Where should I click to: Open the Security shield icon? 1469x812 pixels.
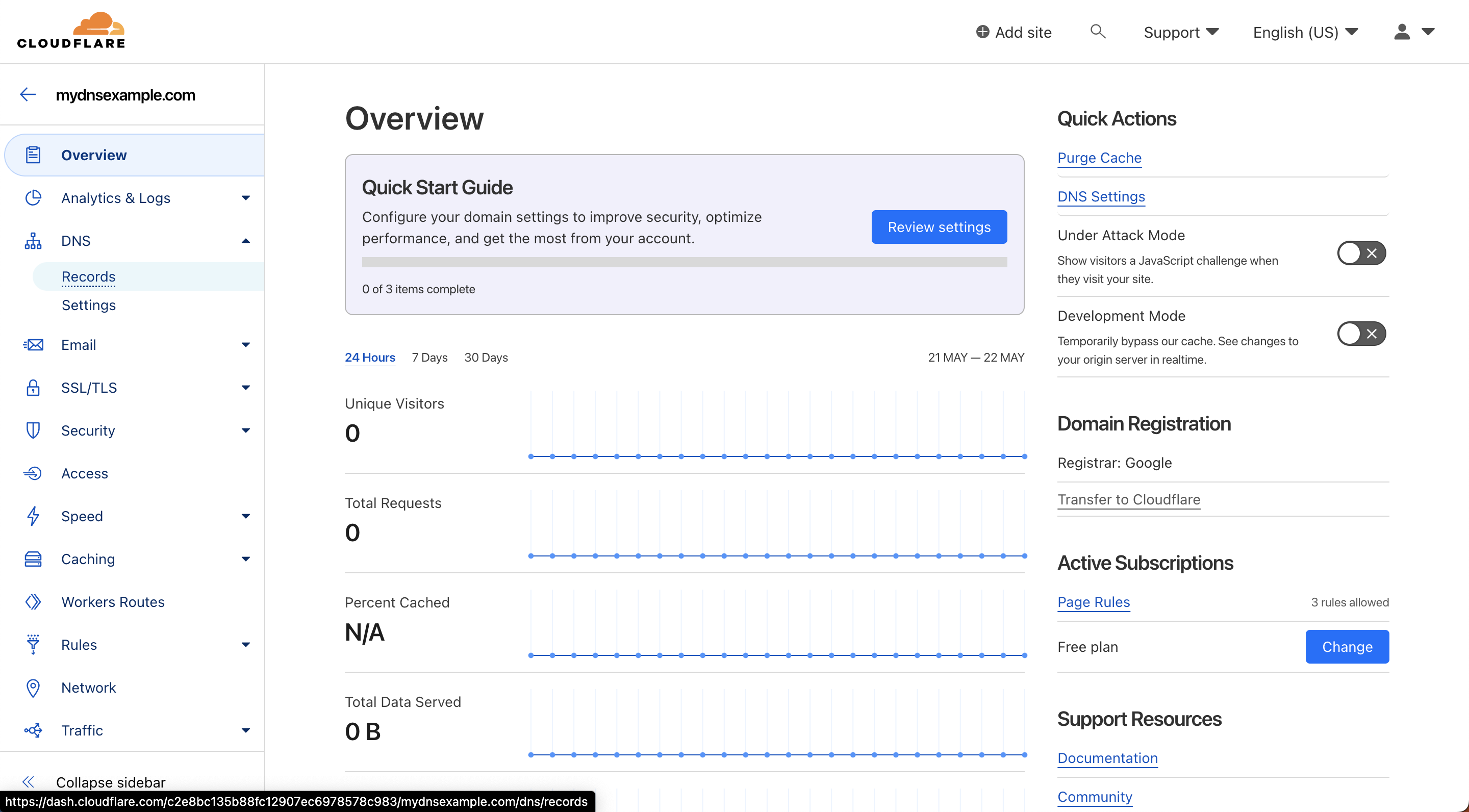[33, 430]
